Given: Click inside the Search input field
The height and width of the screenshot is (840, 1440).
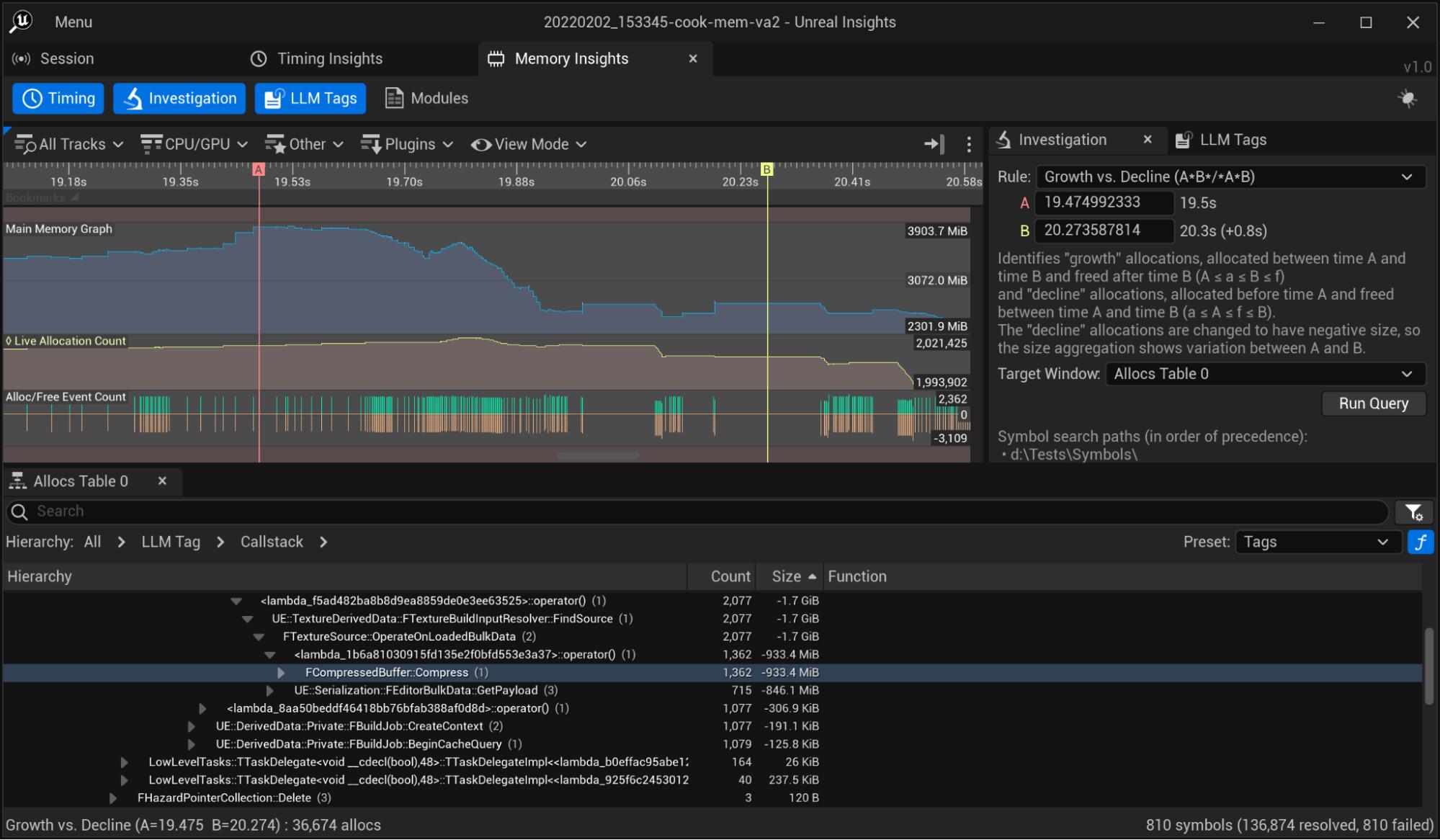Looking at the screenshot, I should (x=288, y=511).
